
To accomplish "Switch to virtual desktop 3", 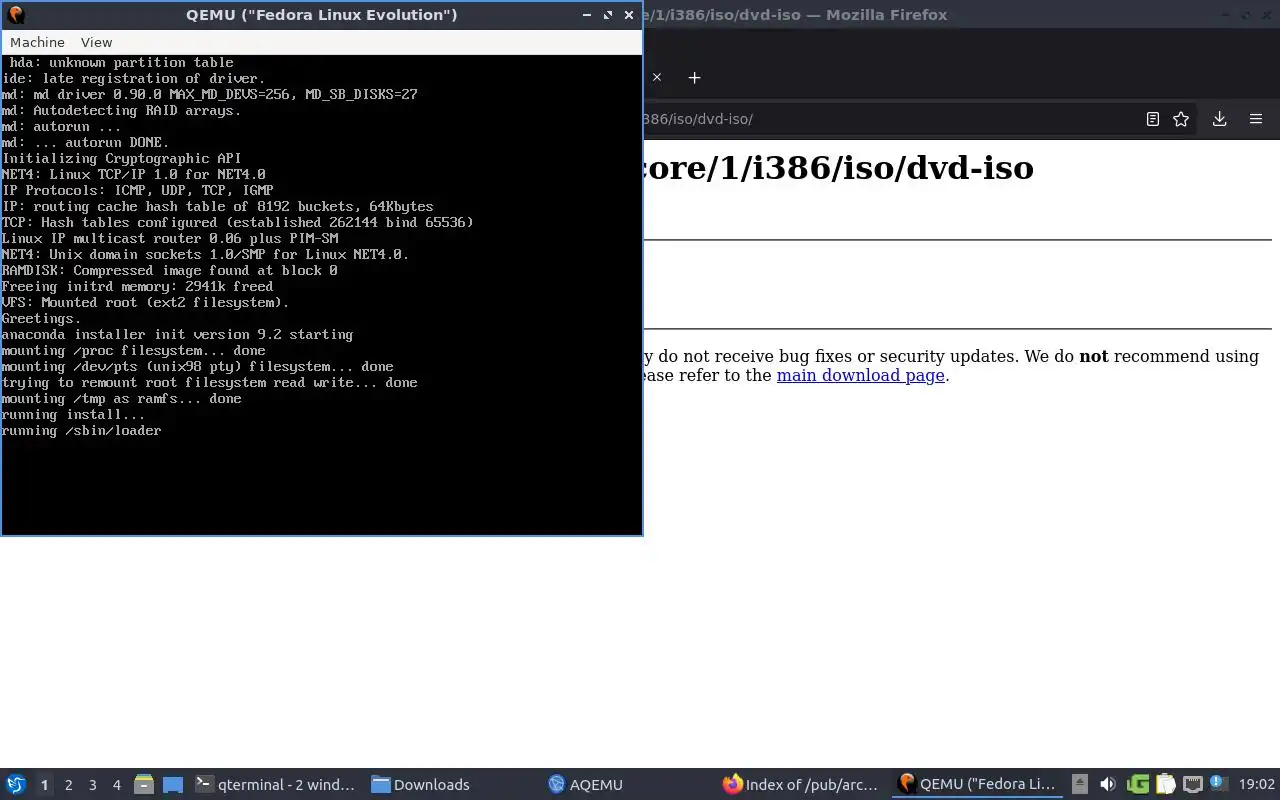I will click(92, 785).
